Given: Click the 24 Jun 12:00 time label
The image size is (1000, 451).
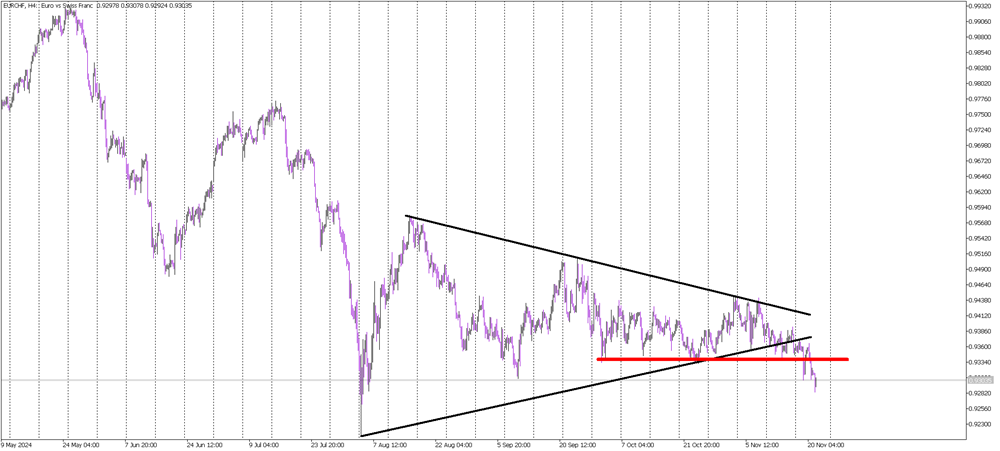Looking at the screenshot, I should click(205, 445).
